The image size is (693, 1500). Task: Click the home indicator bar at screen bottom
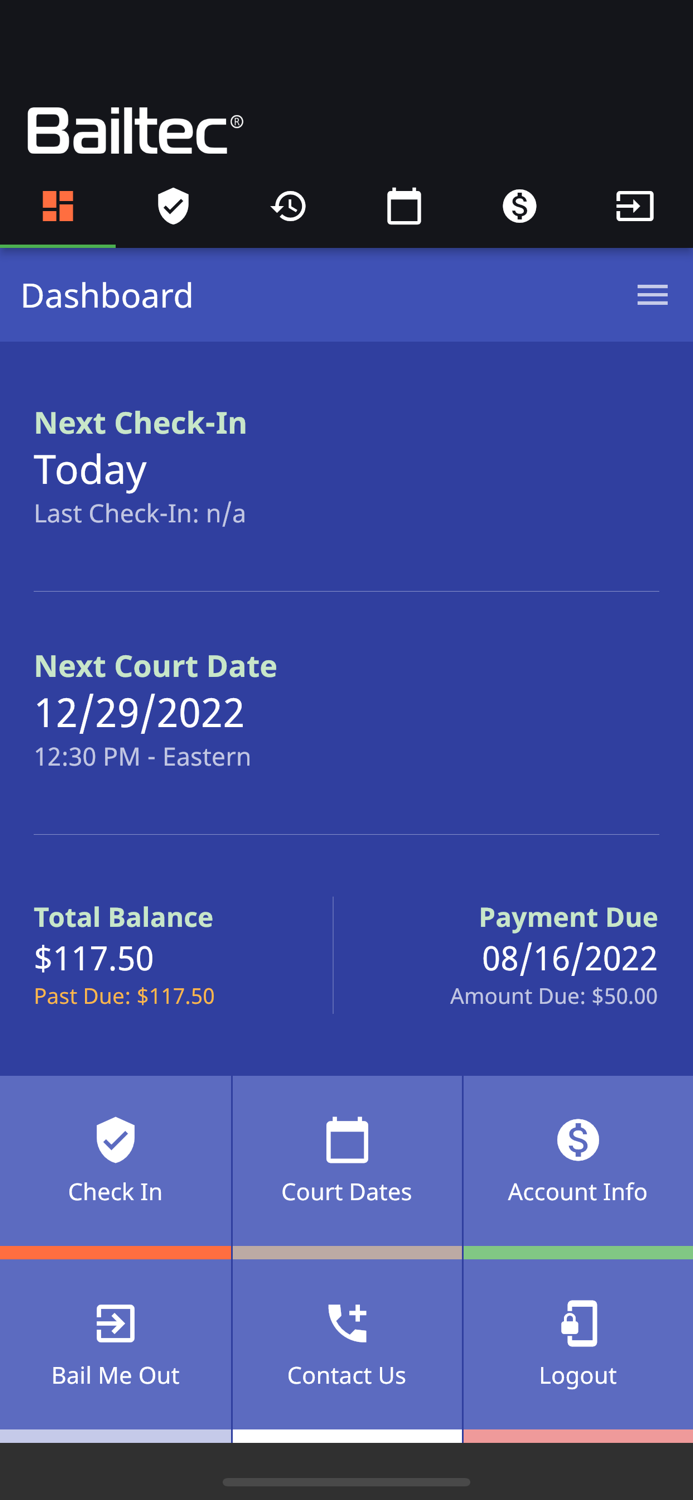pos(346,1482)
